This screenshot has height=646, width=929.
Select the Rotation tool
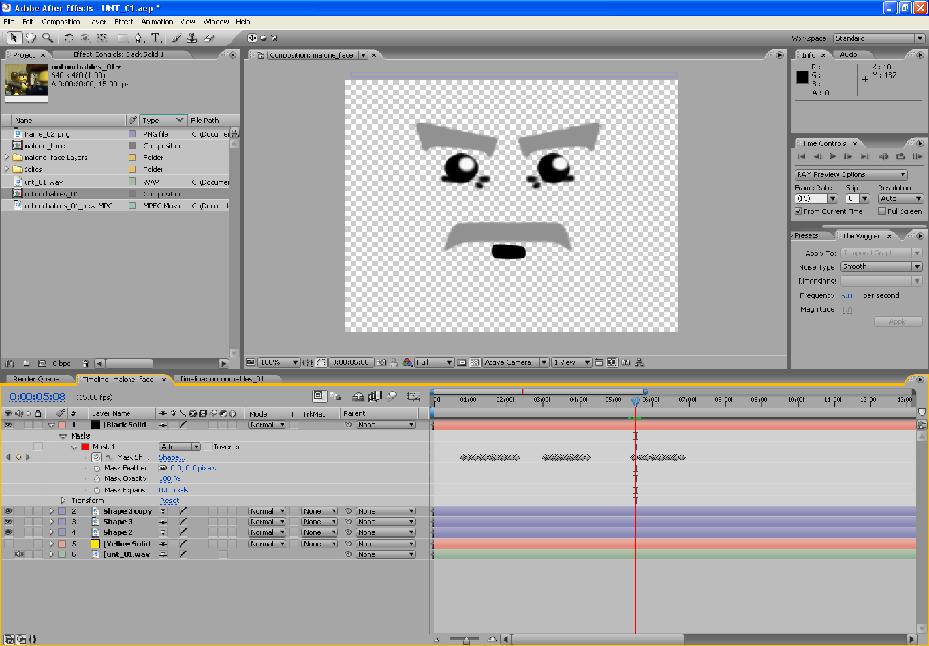[69, 38]
